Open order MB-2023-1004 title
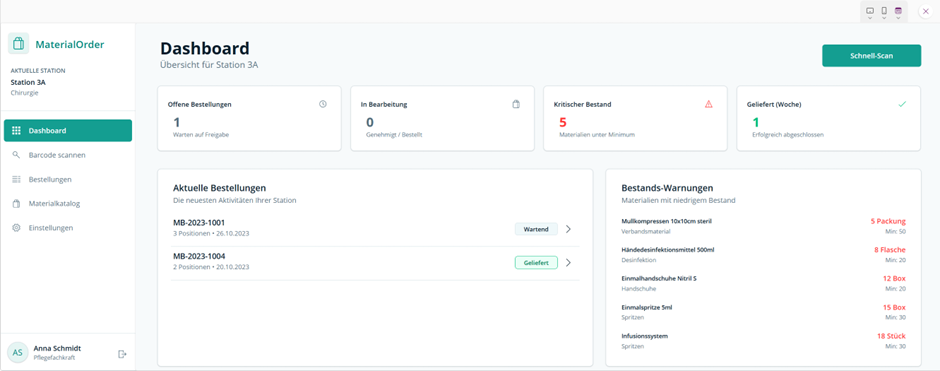This screenshot has height=371, width=940. tap(199, 257)
